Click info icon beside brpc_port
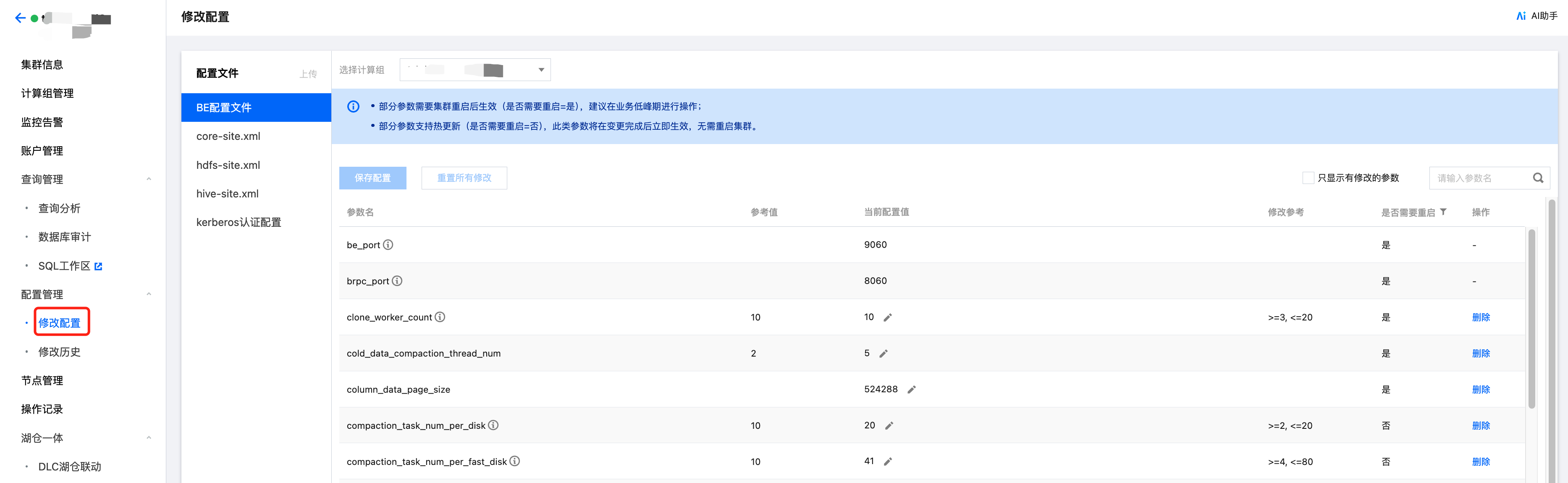The height and width of the screenshot is (483, 1568). 397,281
